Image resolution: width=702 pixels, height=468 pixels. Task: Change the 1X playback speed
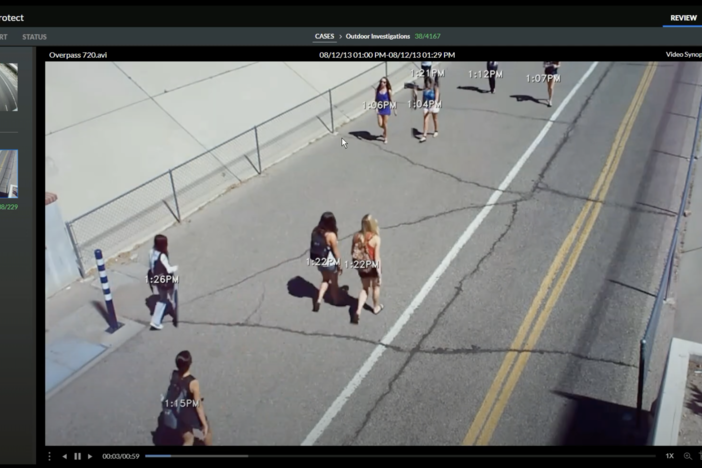(669, 456)
